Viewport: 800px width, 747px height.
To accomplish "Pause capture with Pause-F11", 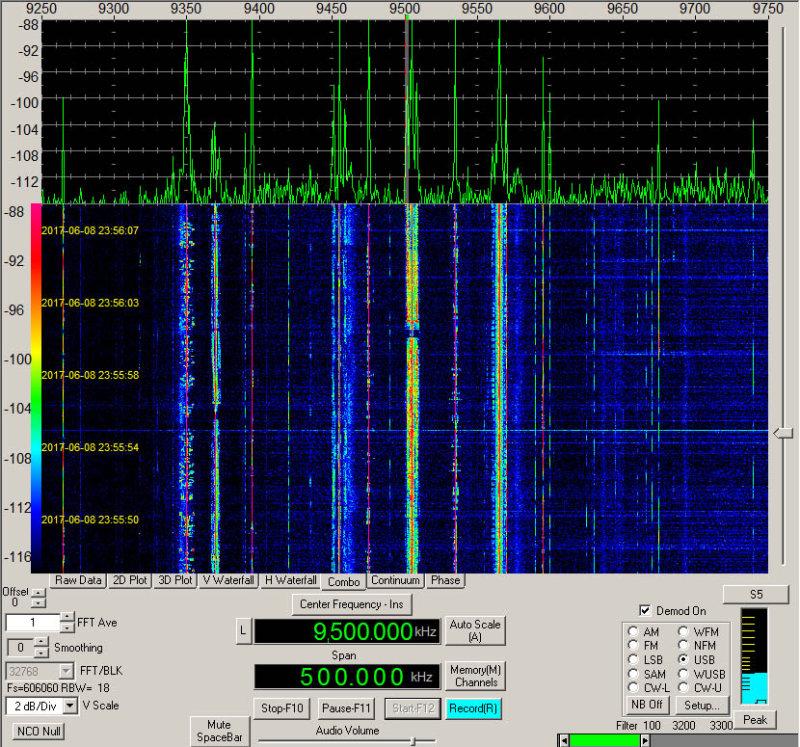I will tap(346, 708).
